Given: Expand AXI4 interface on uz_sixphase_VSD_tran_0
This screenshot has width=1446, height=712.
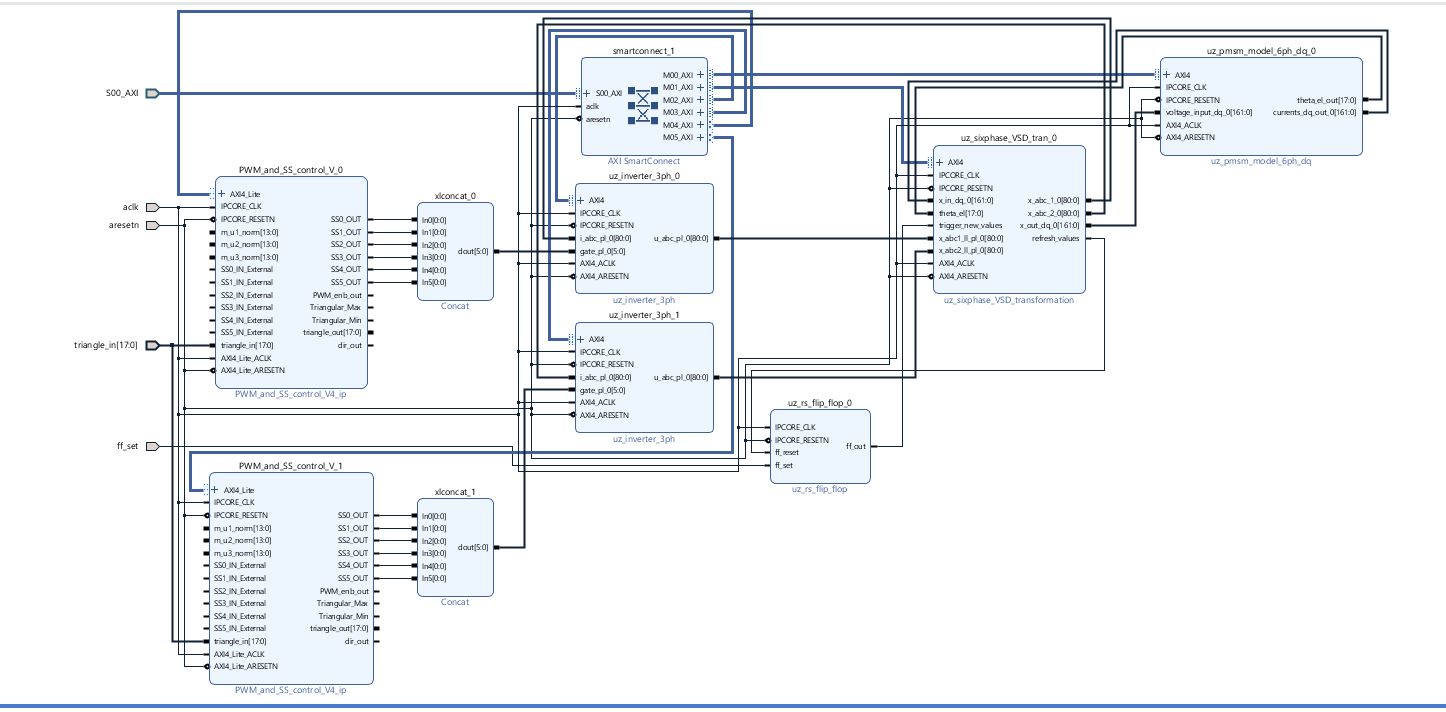Looking at the screenshot, I should [x=940, y=162].
